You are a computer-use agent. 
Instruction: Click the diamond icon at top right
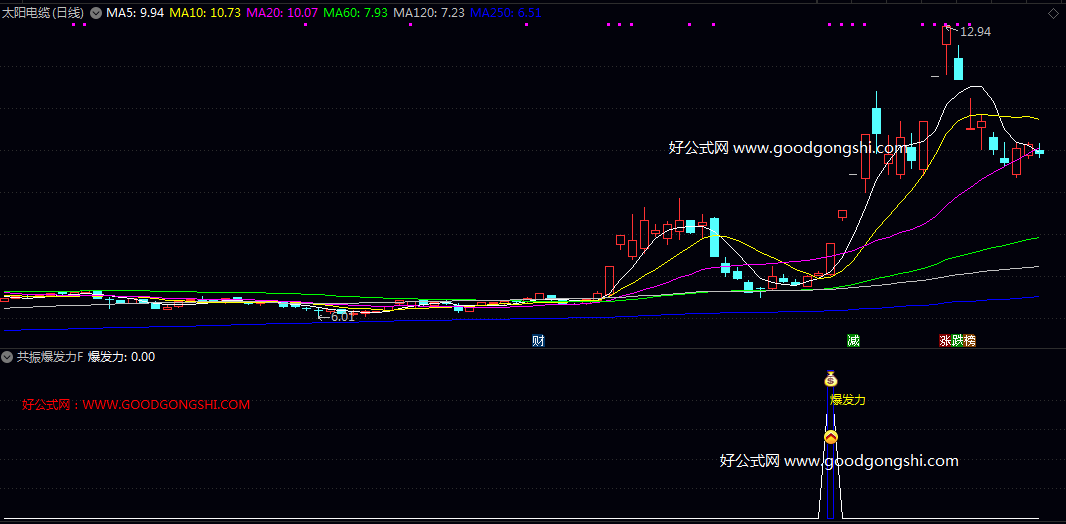pos(1053,13)
